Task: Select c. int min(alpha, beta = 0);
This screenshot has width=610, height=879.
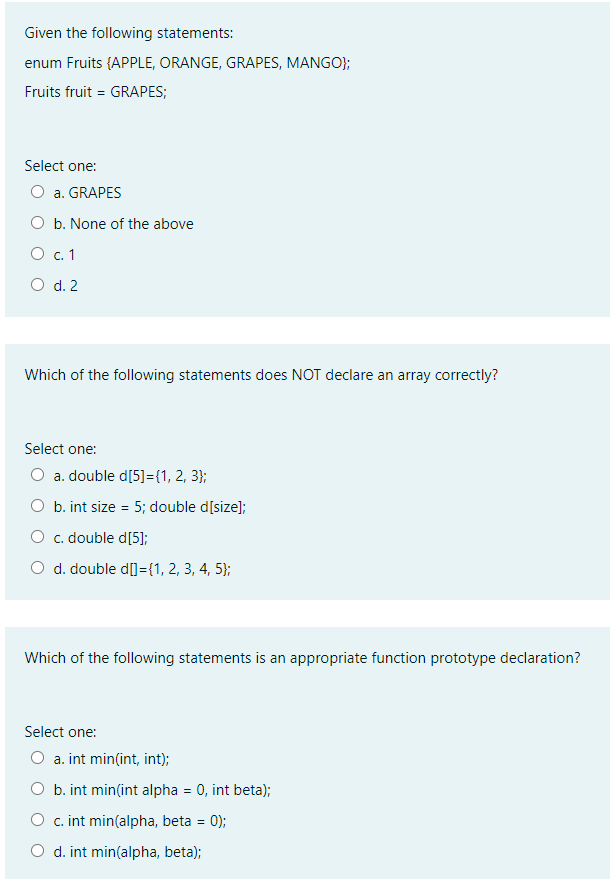Action: tap(37, 819)
